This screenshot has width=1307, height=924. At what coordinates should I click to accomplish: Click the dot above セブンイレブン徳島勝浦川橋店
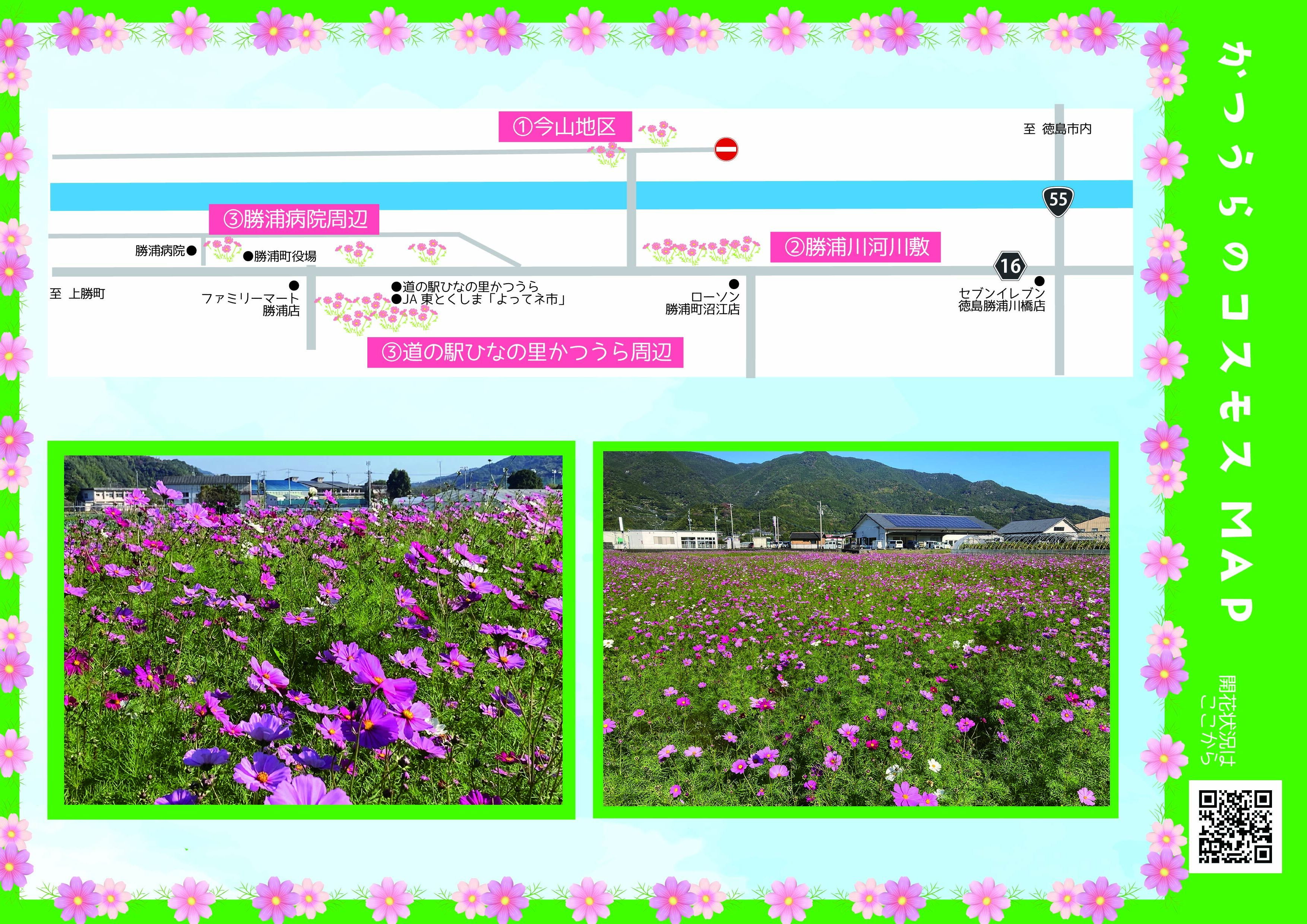(1039, 281)
